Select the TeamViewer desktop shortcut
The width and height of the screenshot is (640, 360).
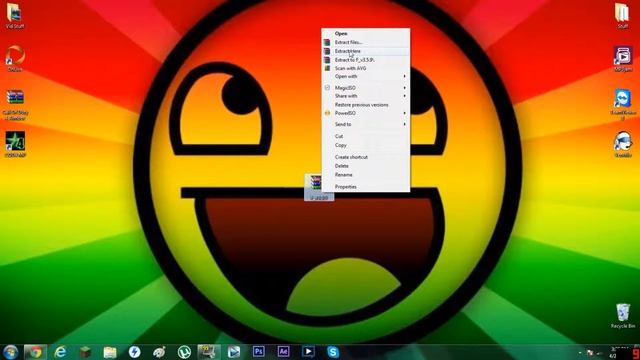[623, 104]
